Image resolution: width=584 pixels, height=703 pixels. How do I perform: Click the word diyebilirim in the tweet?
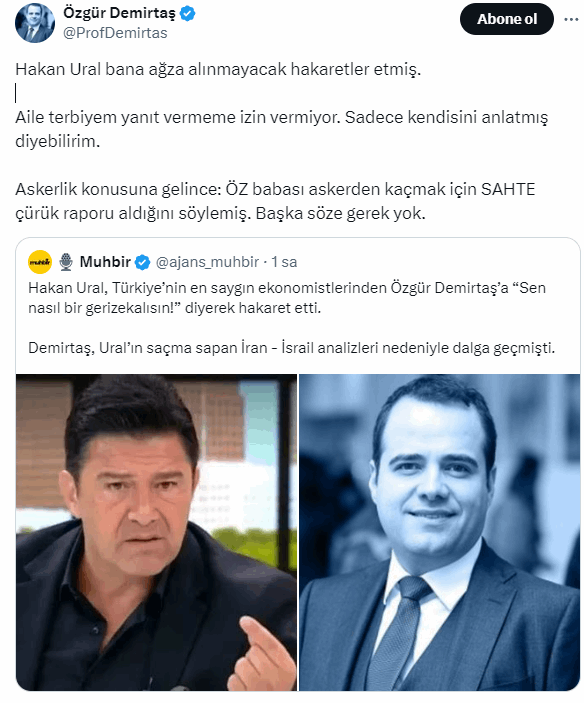click(57, 142)
